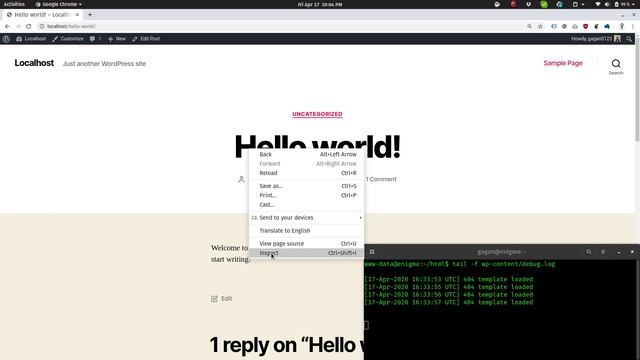This screenshot has height=360, width=640.
Task: Click the volume icon in system tray
Action: click(x=607, y=4)
